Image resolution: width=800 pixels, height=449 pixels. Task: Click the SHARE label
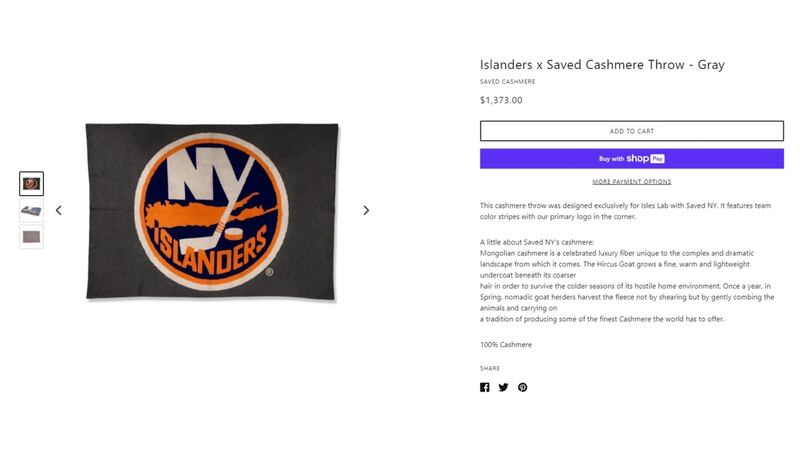click(x=490, y=368)
